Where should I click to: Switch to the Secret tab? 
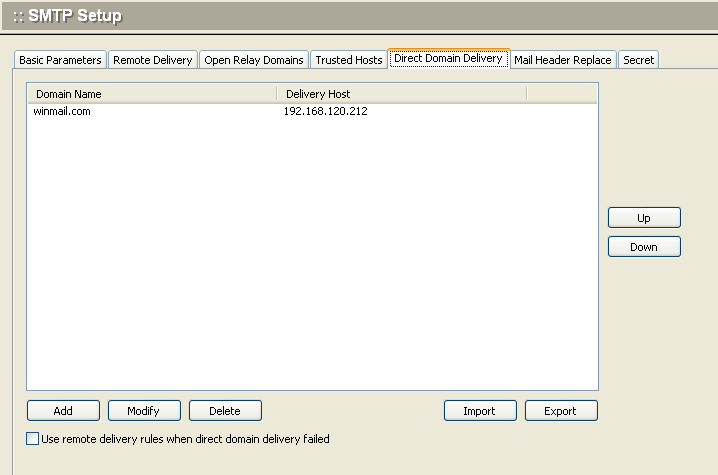[x=638, y=60]
